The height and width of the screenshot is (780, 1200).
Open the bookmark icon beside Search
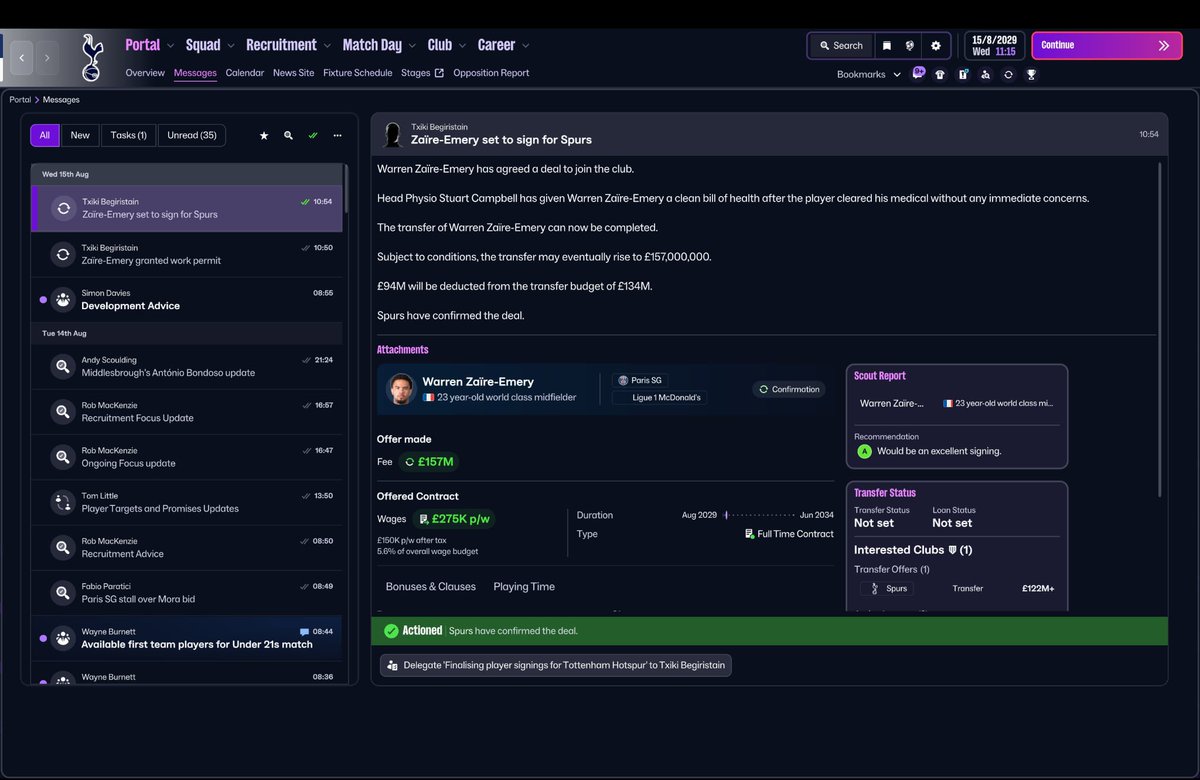[886, 45]
